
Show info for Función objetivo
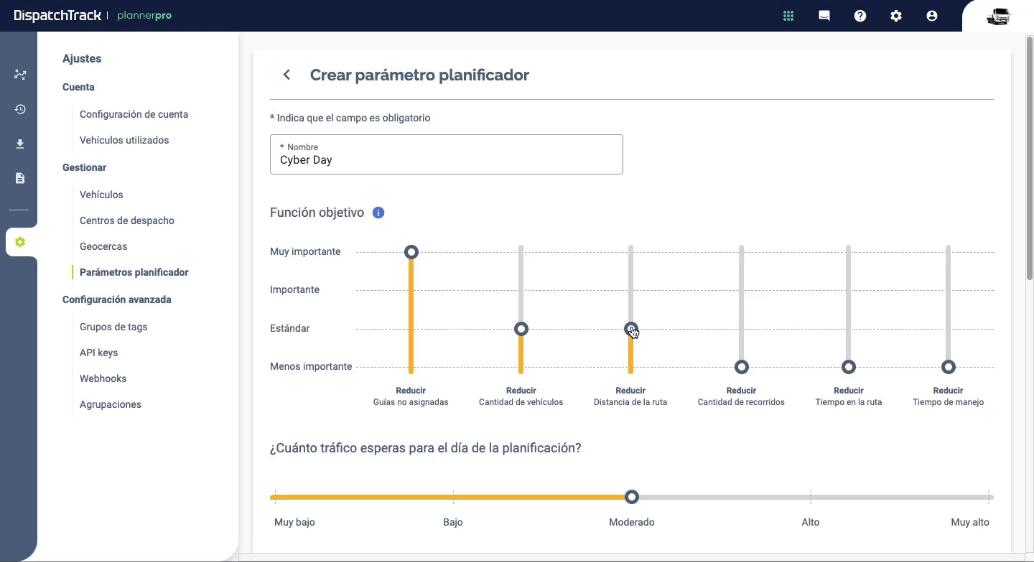[379, 212]
